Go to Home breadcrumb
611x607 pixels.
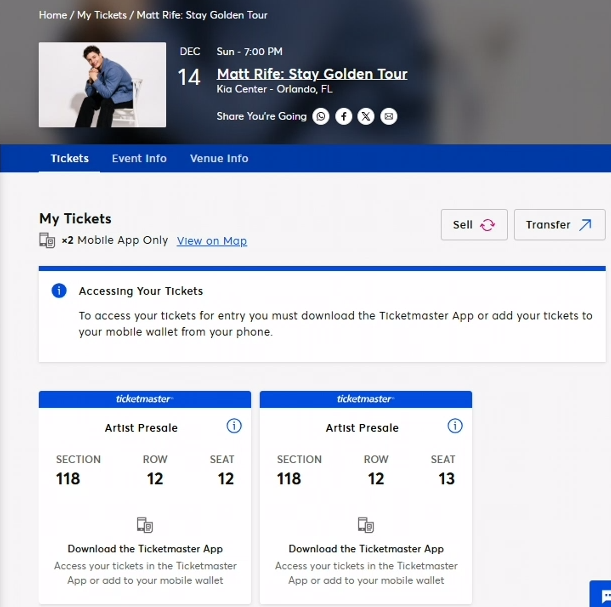(x=53, y=15)
